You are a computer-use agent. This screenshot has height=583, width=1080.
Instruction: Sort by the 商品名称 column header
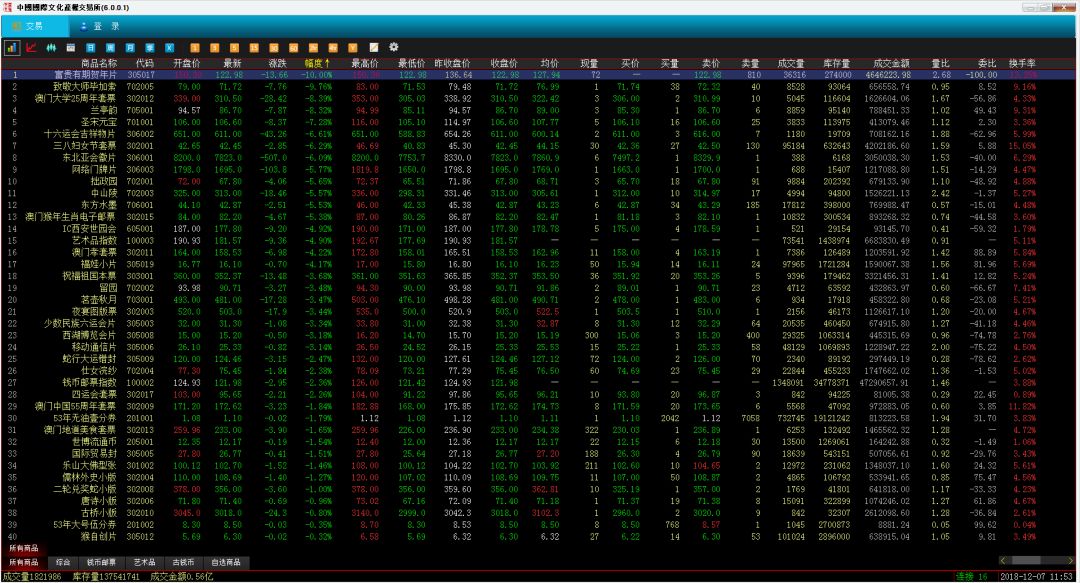point(99,63)
